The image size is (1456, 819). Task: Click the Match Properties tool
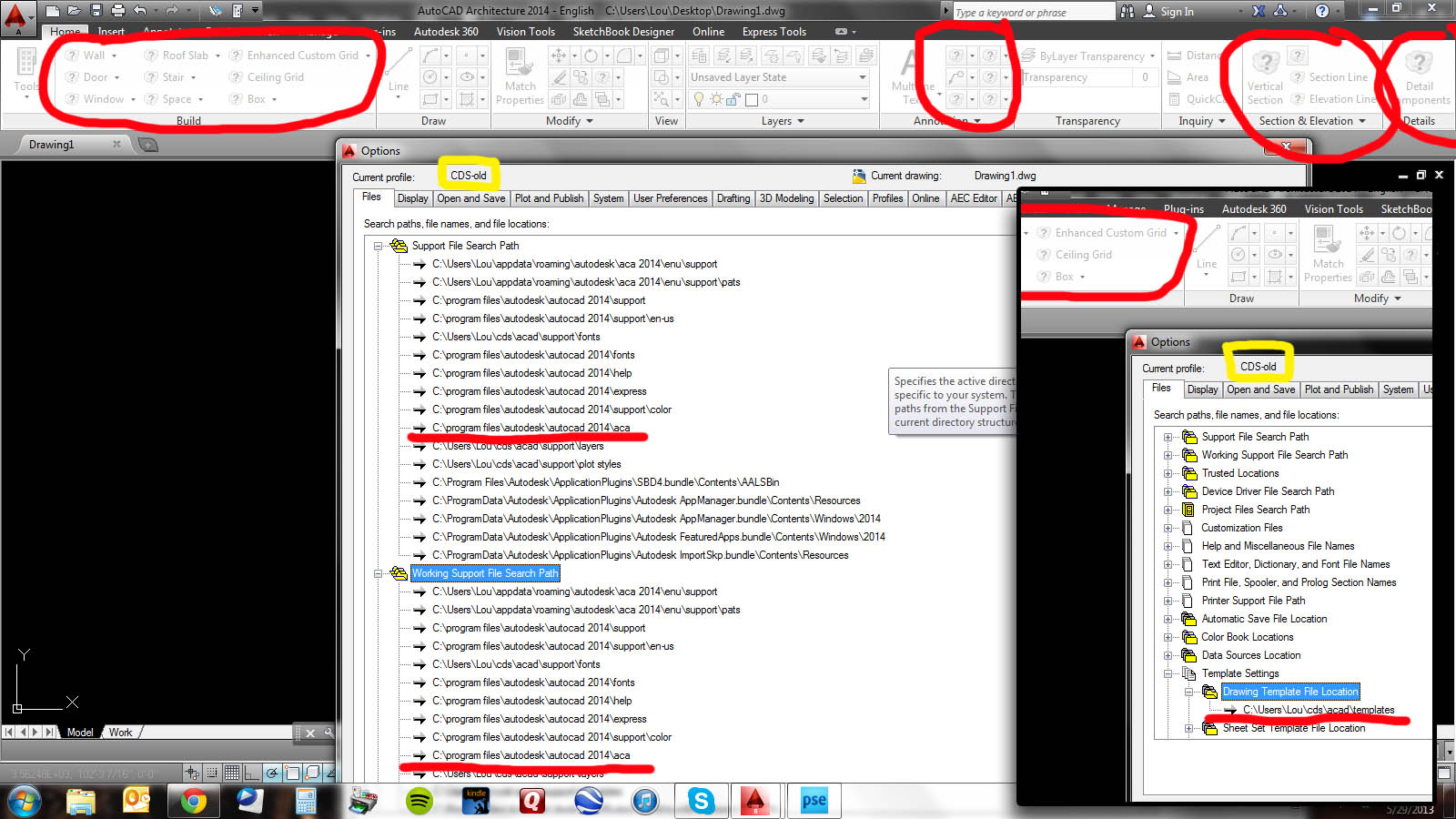pyautogui.click(x=520, y=76)
